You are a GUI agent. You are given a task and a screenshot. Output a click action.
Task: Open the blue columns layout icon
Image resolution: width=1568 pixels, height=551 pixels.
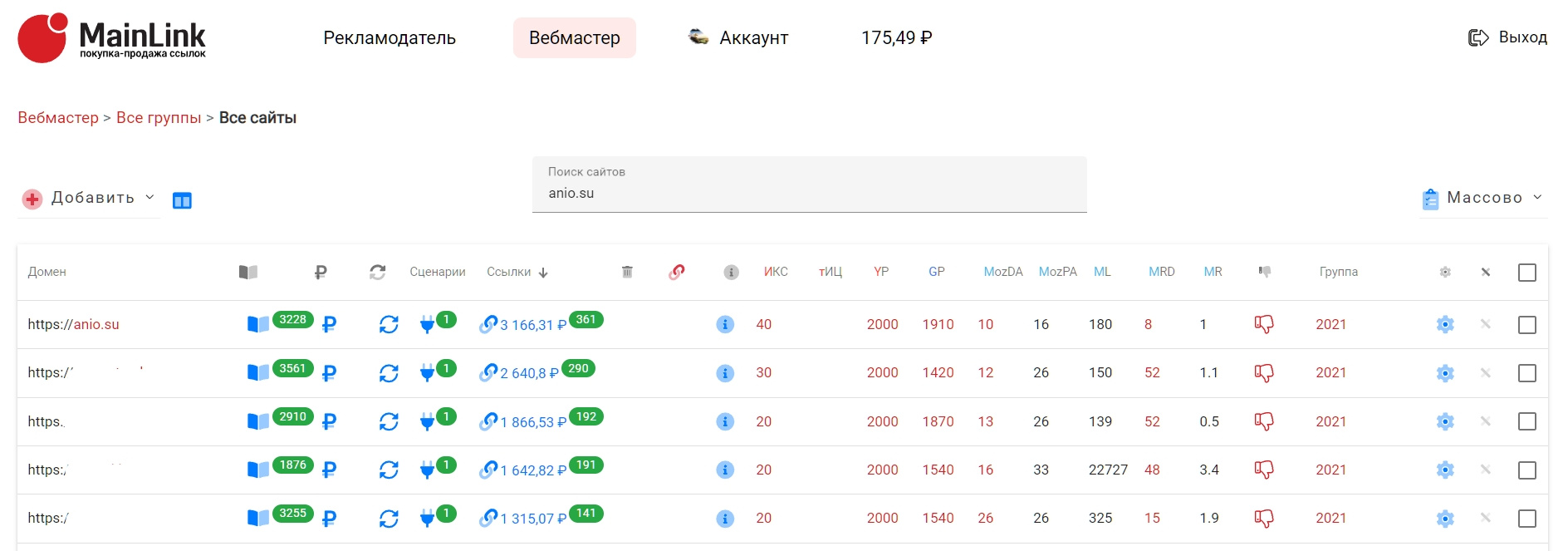pos(182,200)
